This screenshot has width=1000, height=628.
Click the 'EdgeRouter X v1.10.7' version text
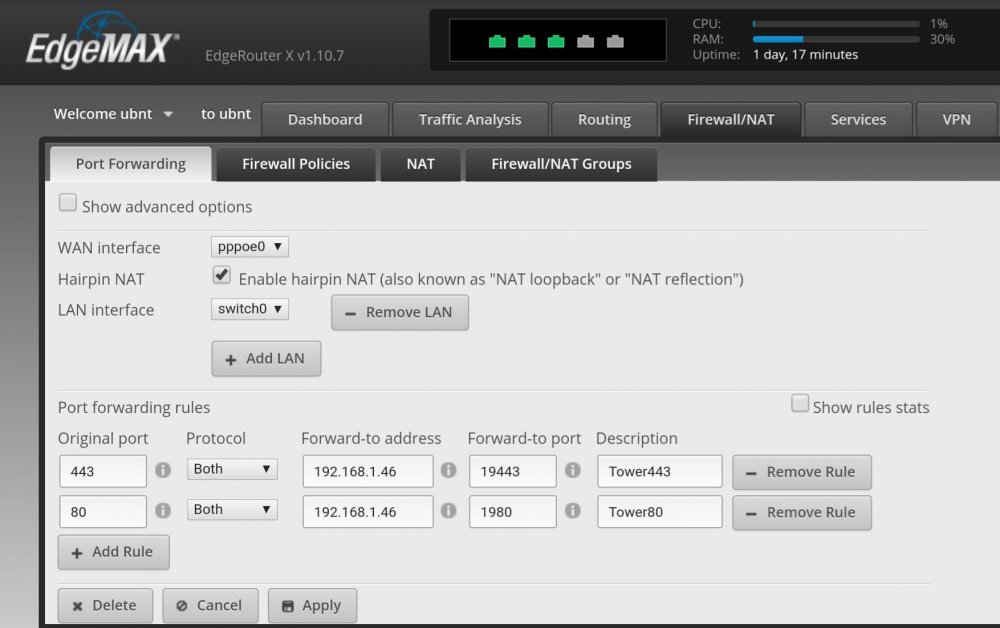(274, 55)
